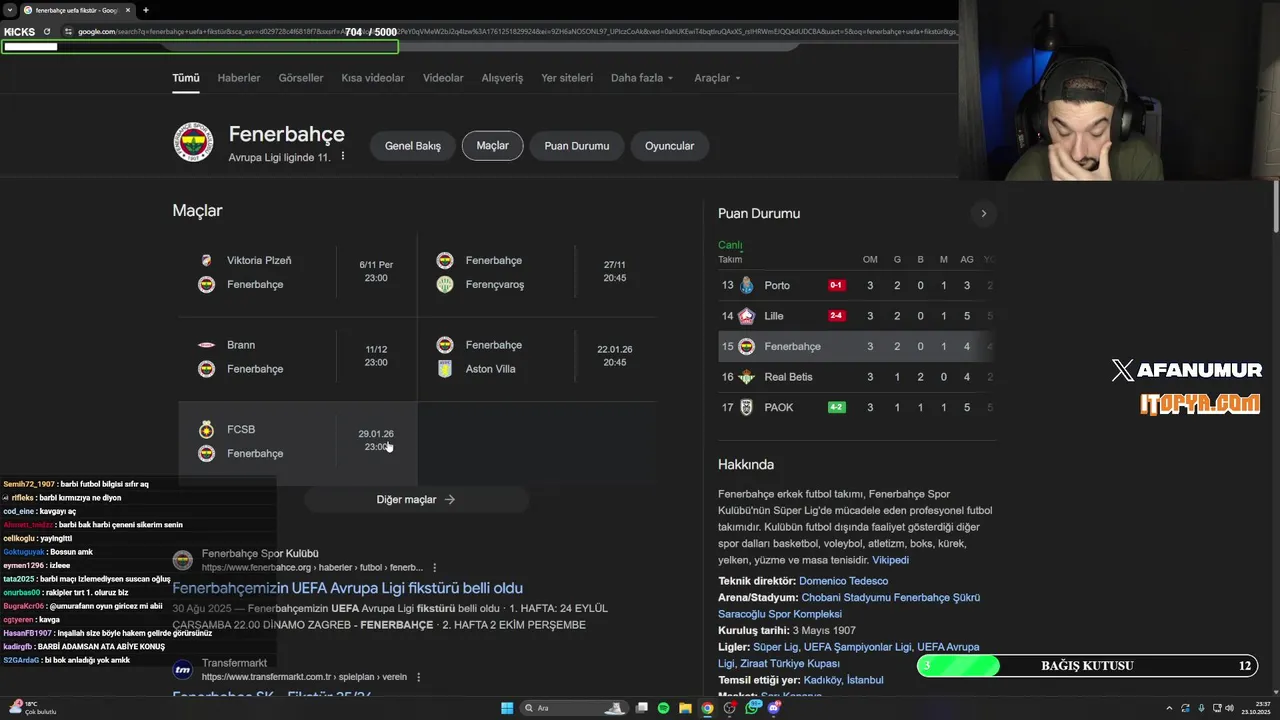Open the Windows Start menu
Viewport: 1280px width, 720px height.
(x=507, y=708)
